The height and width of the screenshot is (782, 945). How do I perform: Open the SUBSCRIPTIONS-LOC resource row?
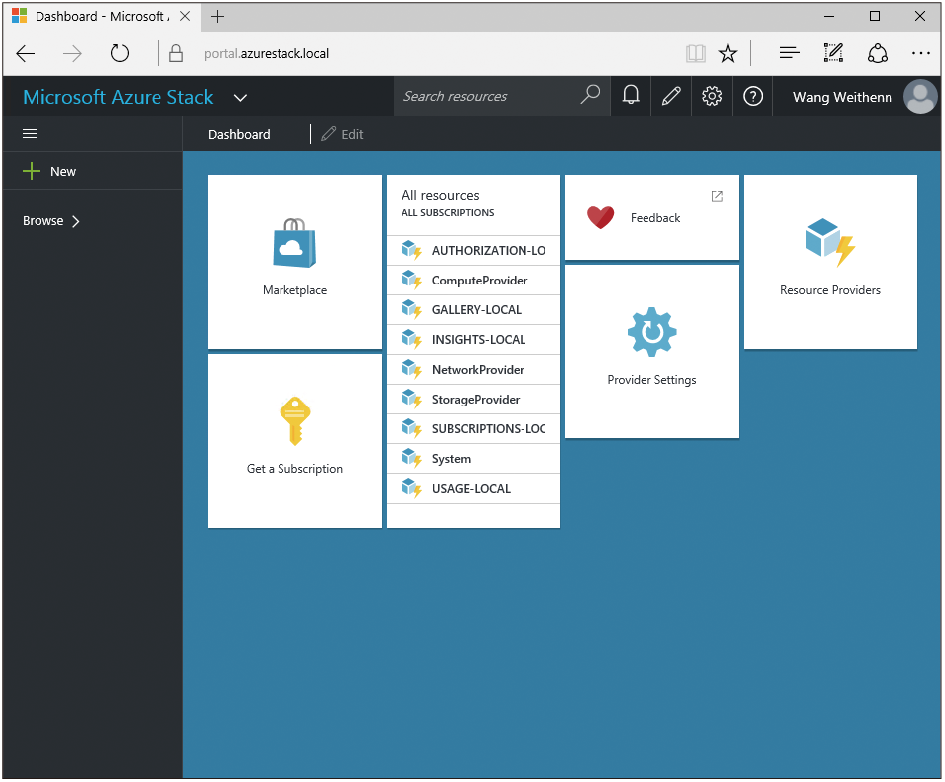(473, 429)
